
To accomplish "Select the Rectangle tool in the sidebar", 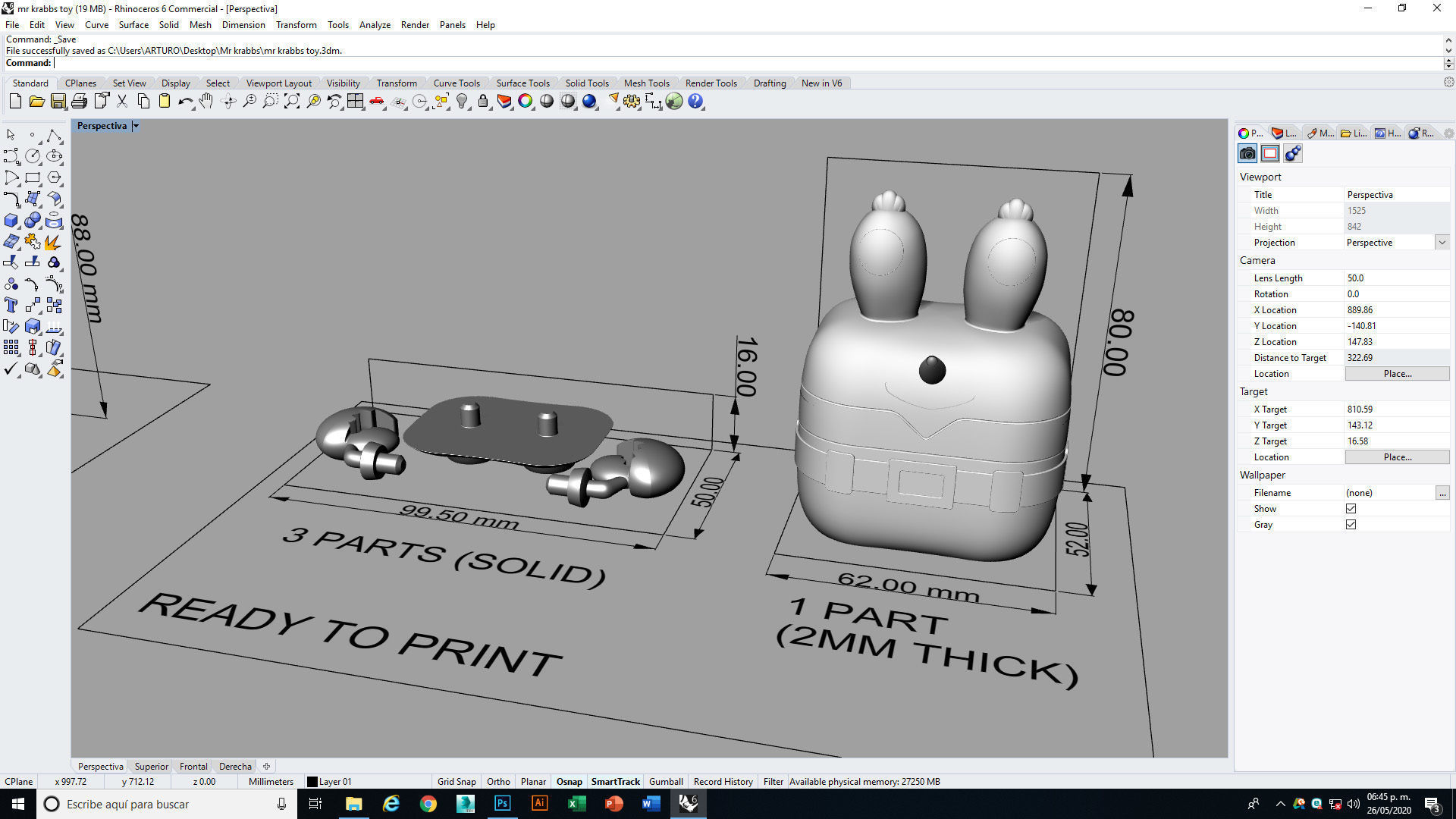I will (x=33, y=177).
